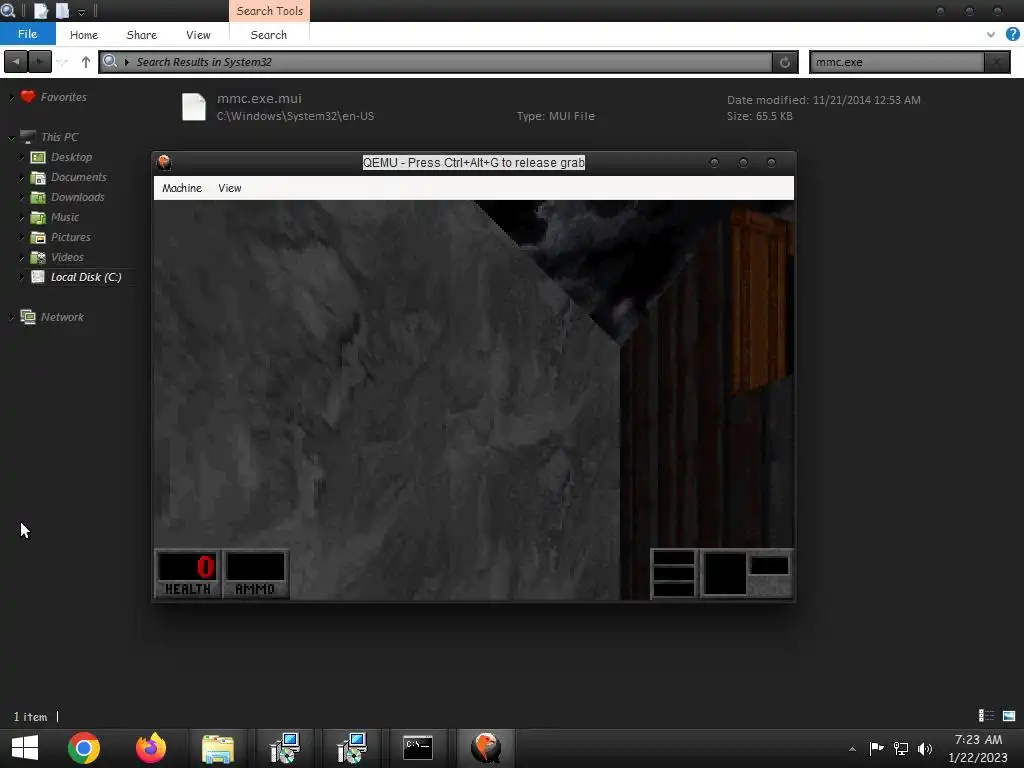The height and width of the screenshot is (768, 1024).
Task: Expand the Local Disk (C:) tree node
Action: pyautogui.click(x=22, y=277)
